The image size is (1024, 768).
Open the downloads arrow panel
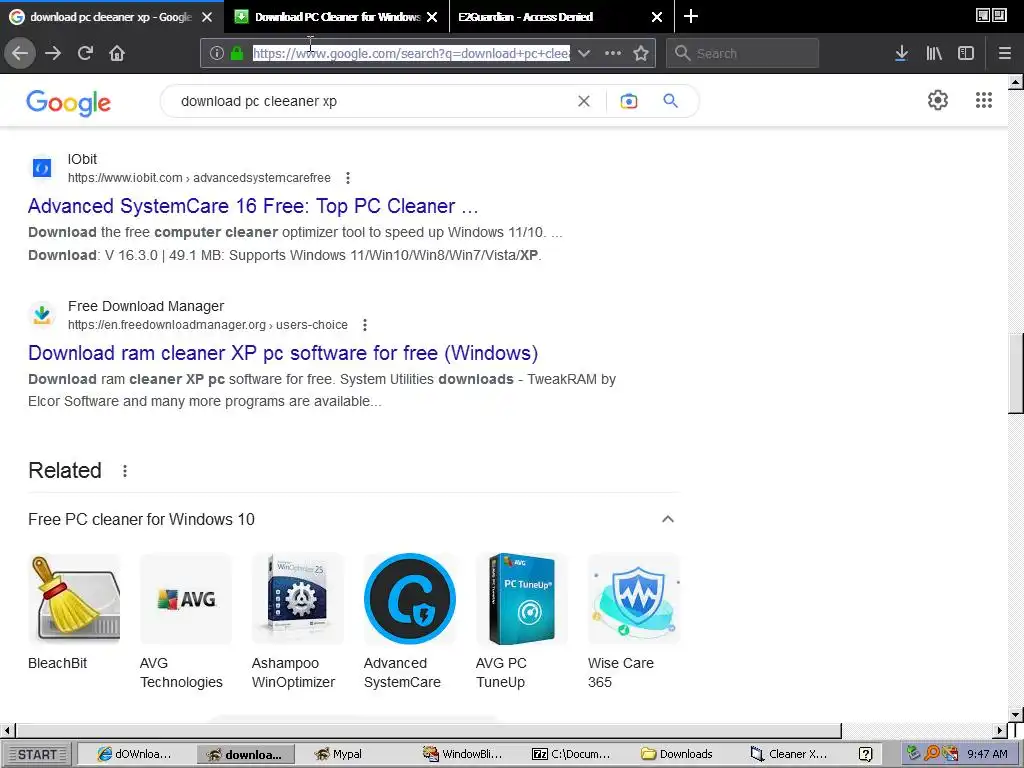pos(901,54)
